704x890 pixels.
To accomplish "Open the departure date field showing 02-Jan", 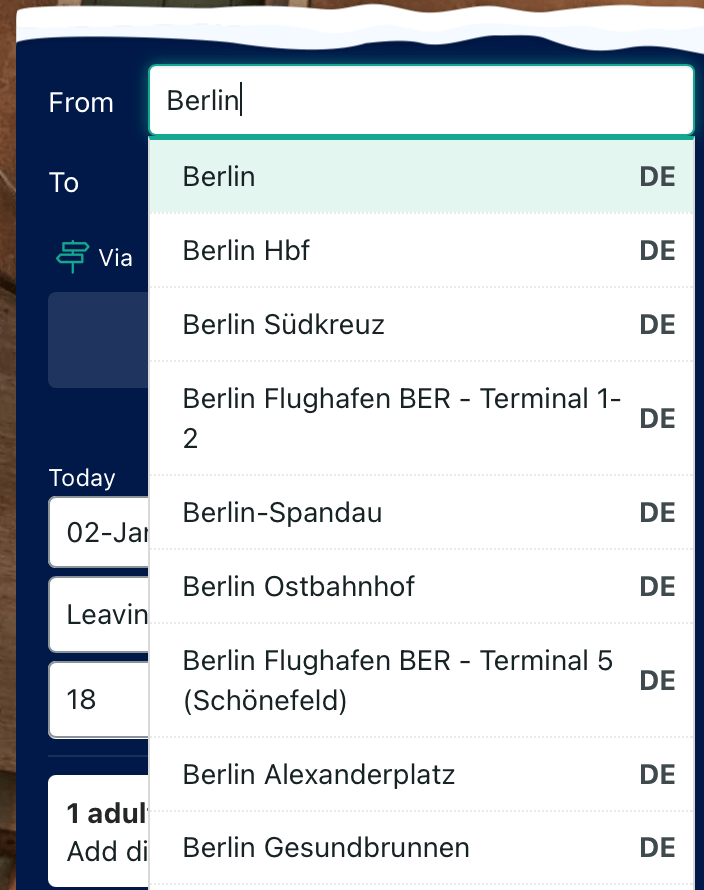I will pos(98,531).
